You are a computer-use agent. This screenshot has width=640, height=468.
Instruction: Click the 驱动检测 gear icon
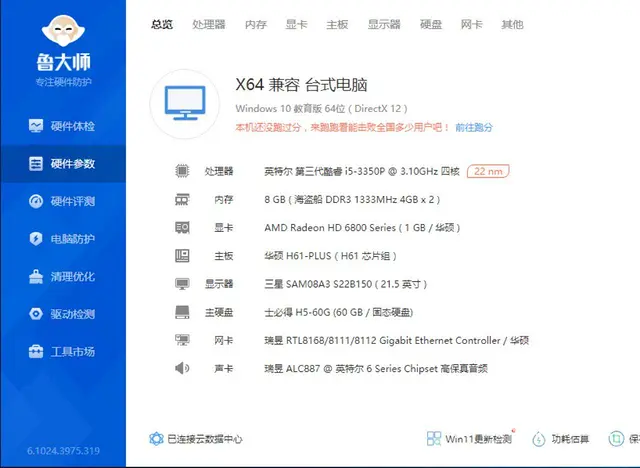tap(36, 314)
